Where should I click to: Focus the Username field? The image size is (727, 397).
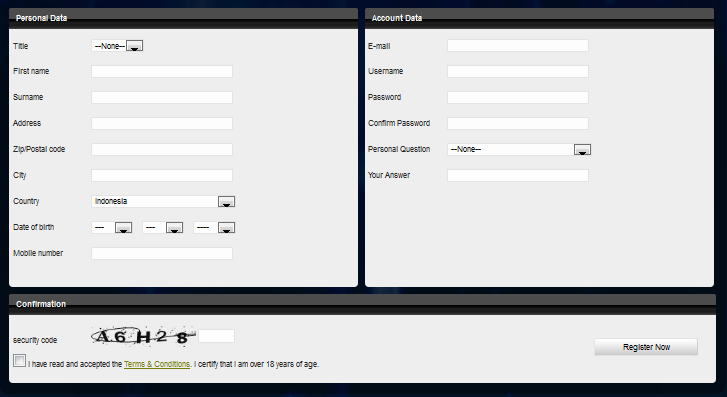pyautogui.click(x=518, y=71)
